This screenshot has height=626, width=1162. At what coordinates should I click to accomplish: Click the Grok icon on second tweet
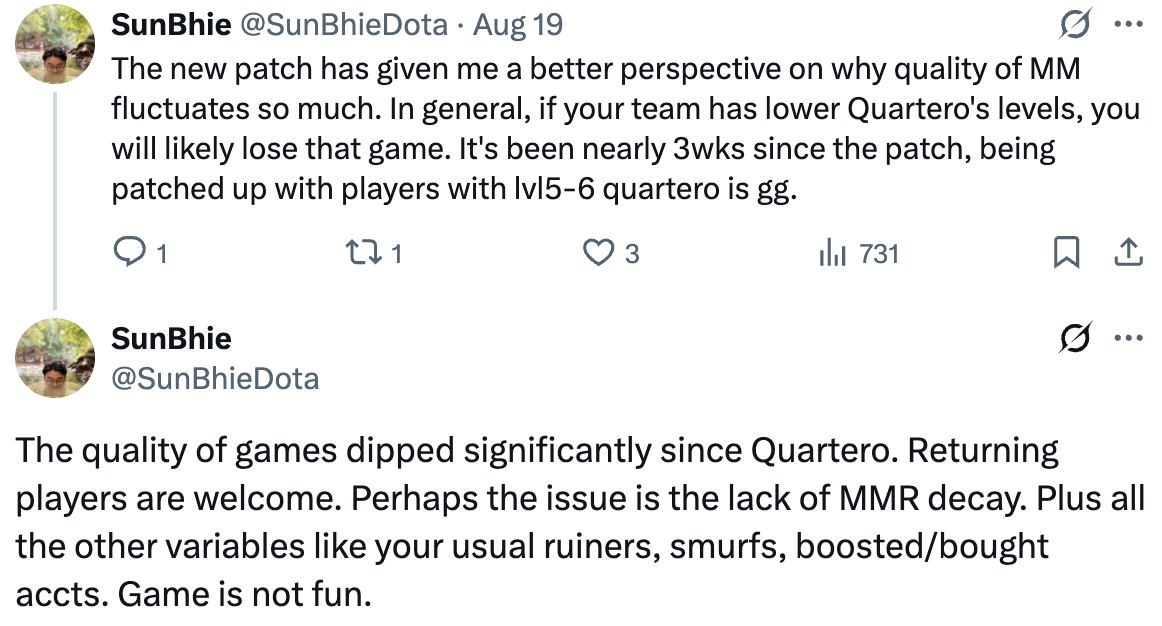1075,338
